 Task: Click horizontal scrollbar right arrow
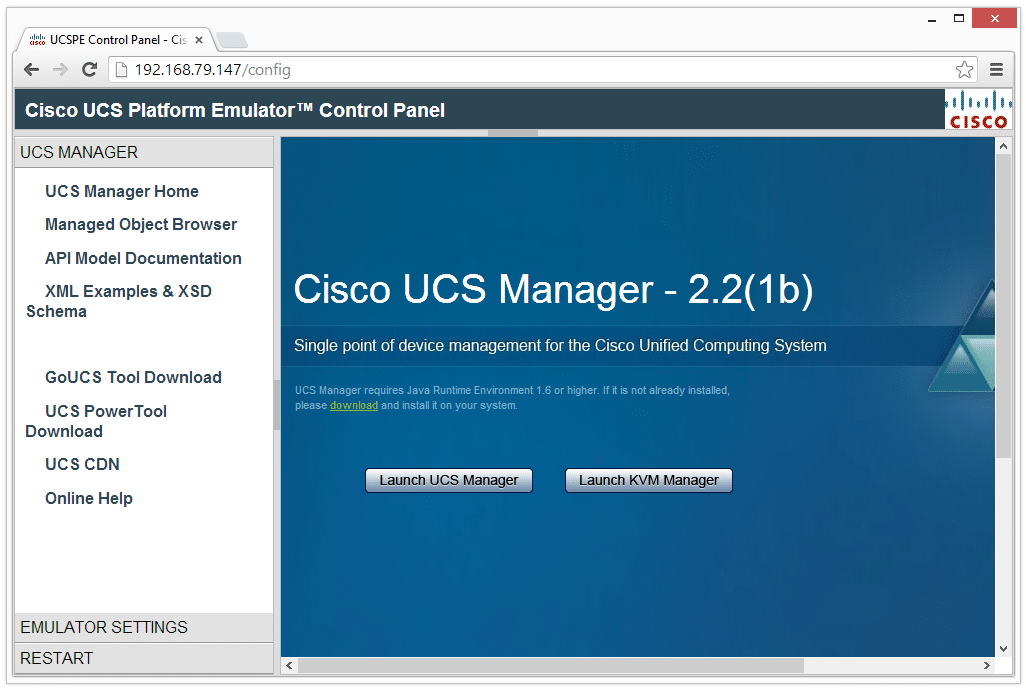point(987,665)
